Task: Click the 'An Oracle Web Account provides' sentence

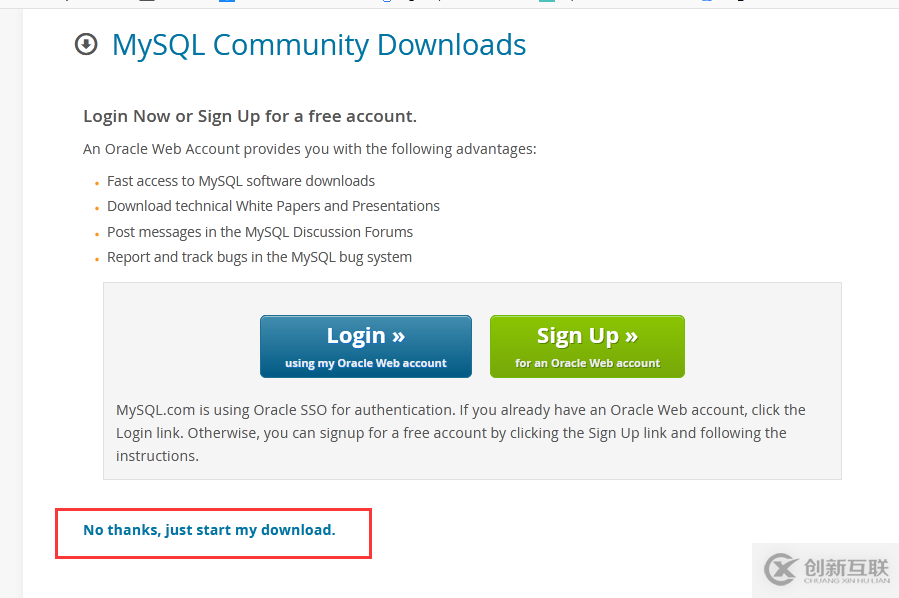Action: click(x=310, y=149)
